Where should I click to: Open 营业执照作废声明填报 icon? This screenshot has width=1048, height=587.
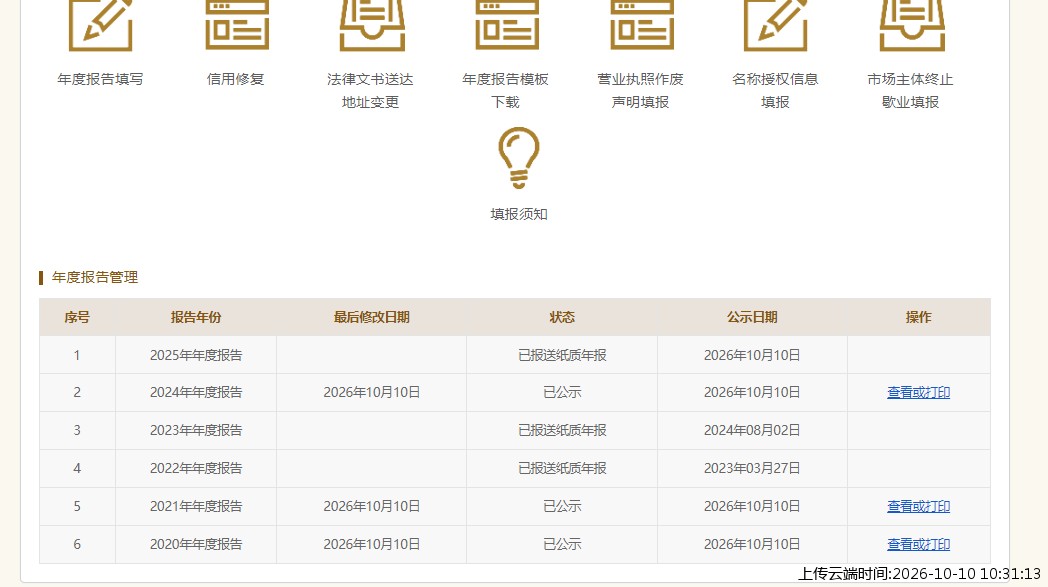[642, 25]
